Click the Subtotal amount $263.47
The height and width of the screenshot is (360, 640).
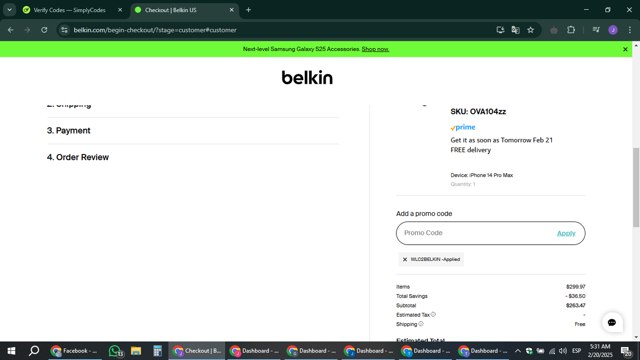(x=576, y=305)
